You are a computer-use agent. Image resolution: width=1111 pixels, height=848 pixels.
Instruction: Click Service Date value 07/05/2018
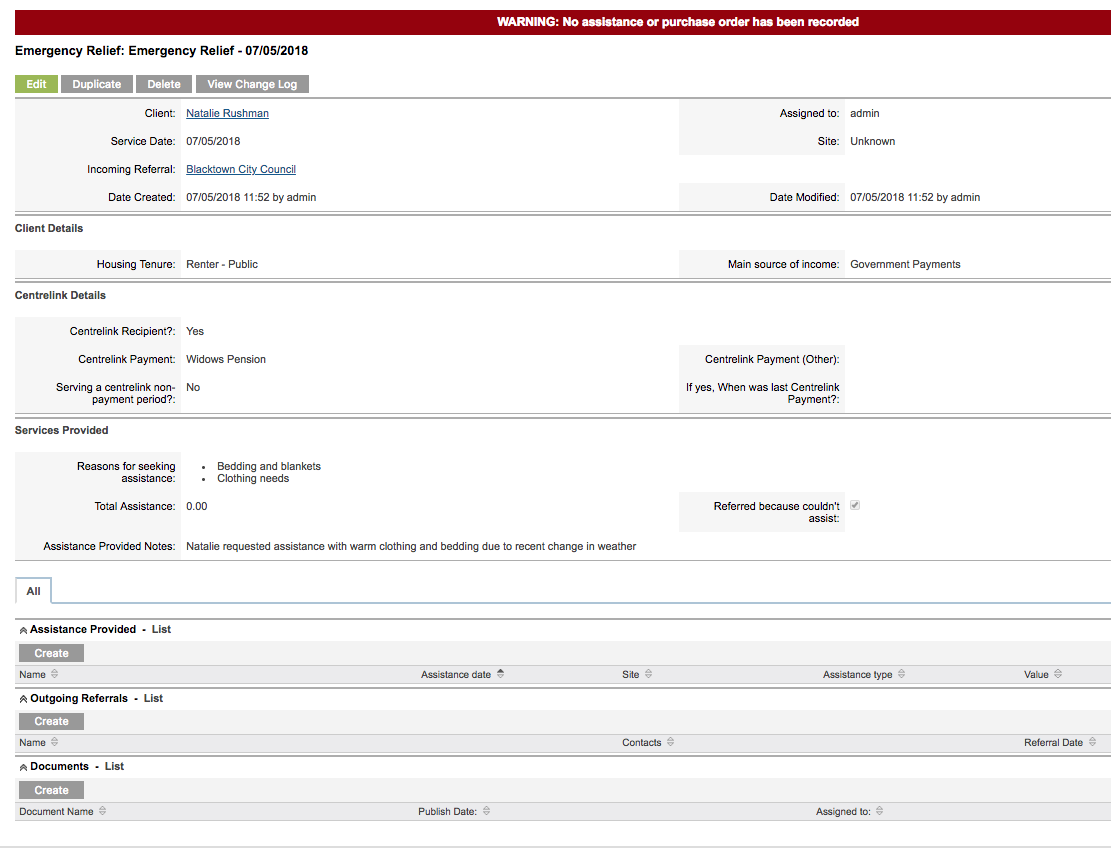coord(213,141)
